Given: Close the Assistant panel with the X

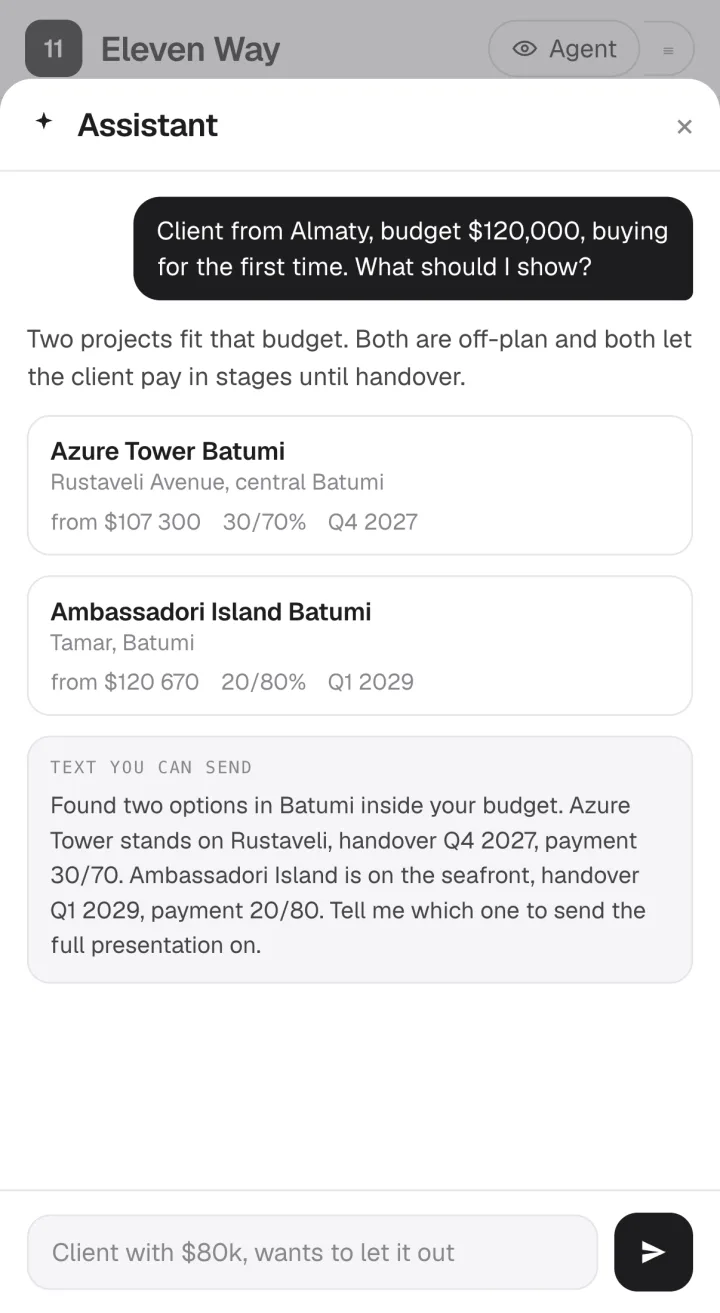Looking at the screenshot, I should pos(684,126).
